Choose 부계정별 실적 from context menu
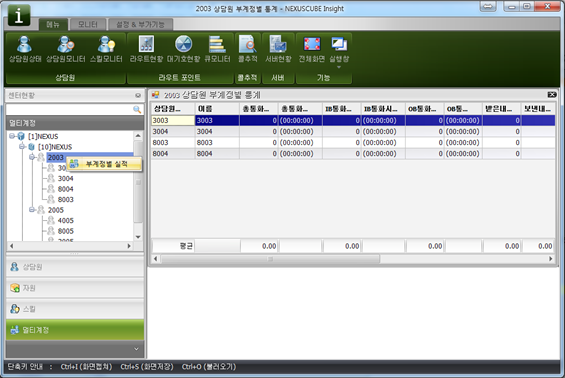Viewport: 565px width, 378px height. (104, 164)
